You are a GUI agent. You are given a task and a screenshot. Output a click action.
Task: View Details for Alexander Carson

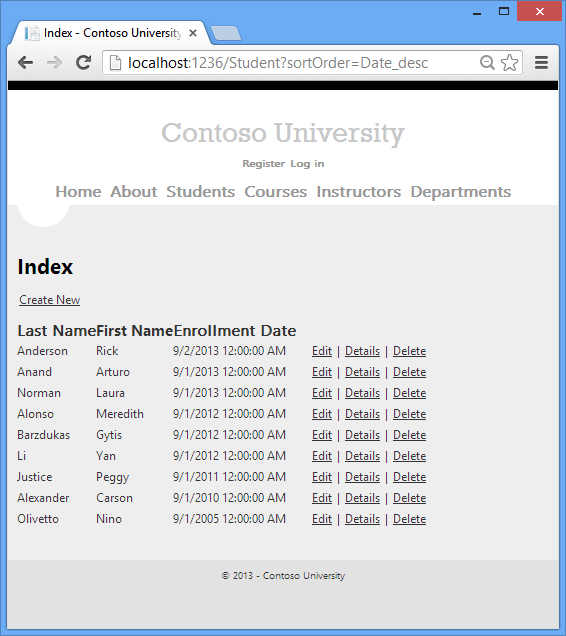tap(362, 498)
